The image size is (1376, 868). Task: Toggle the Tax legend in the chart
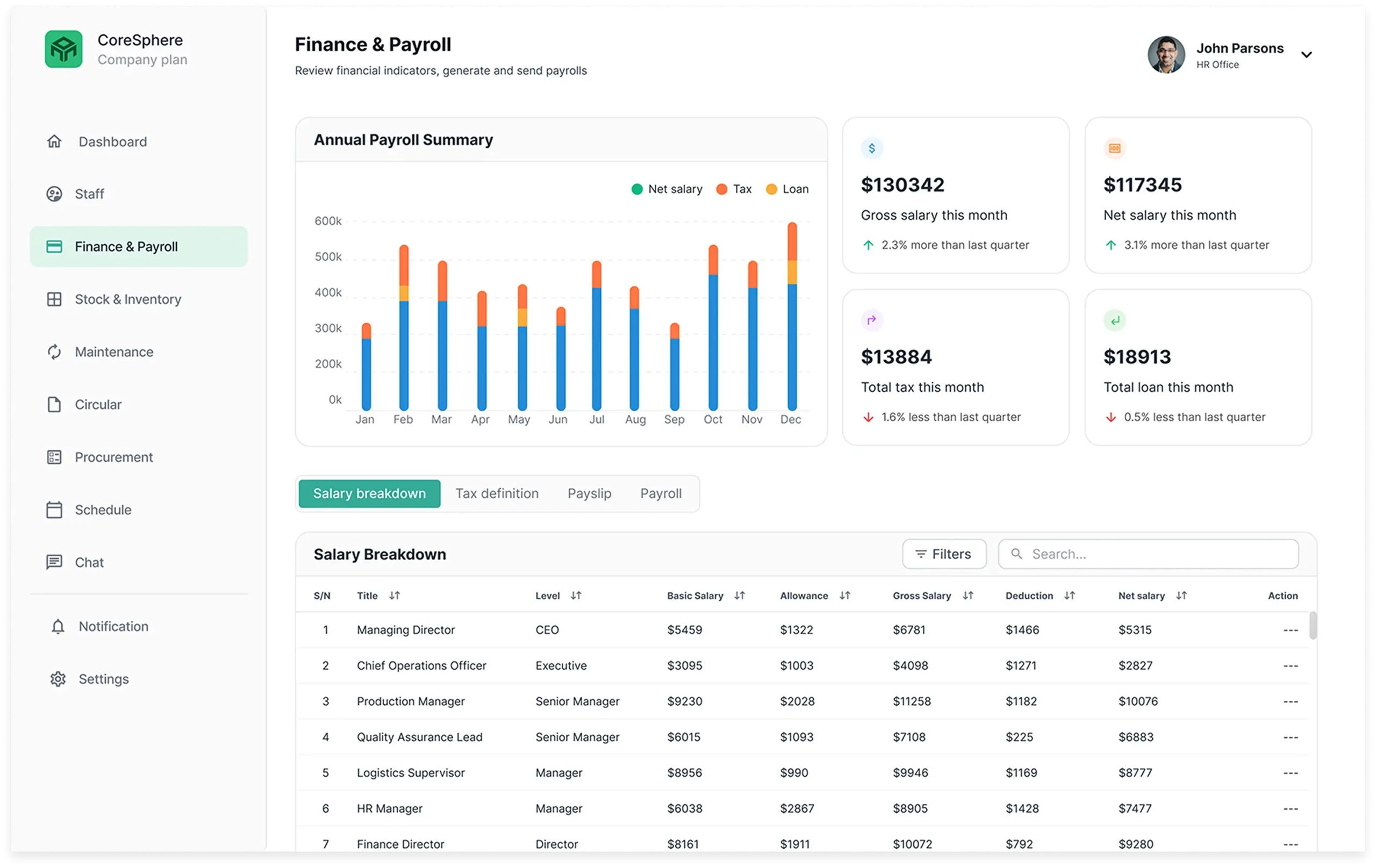point(734,189)
